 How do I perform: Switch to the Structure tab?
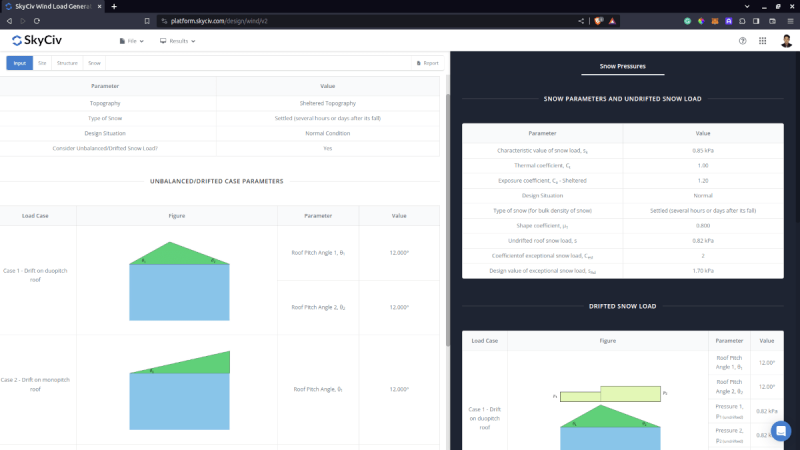(x=67, y=63)
